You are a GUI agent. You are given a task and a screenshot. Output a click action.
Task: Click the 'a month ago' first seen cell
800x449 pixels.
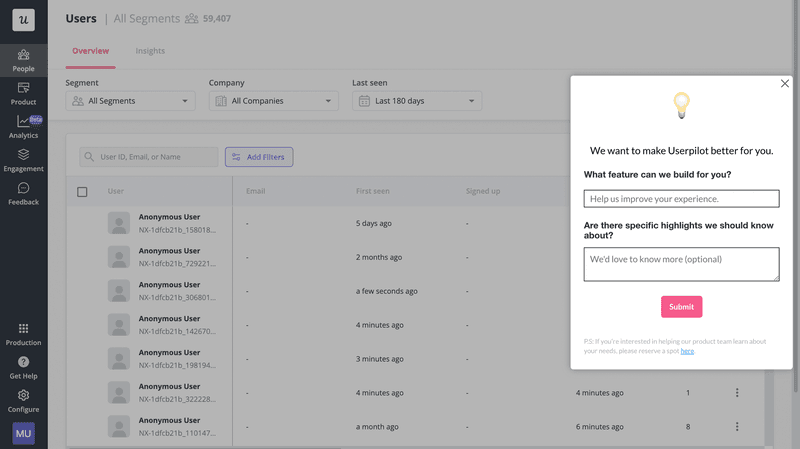[377, 427]
